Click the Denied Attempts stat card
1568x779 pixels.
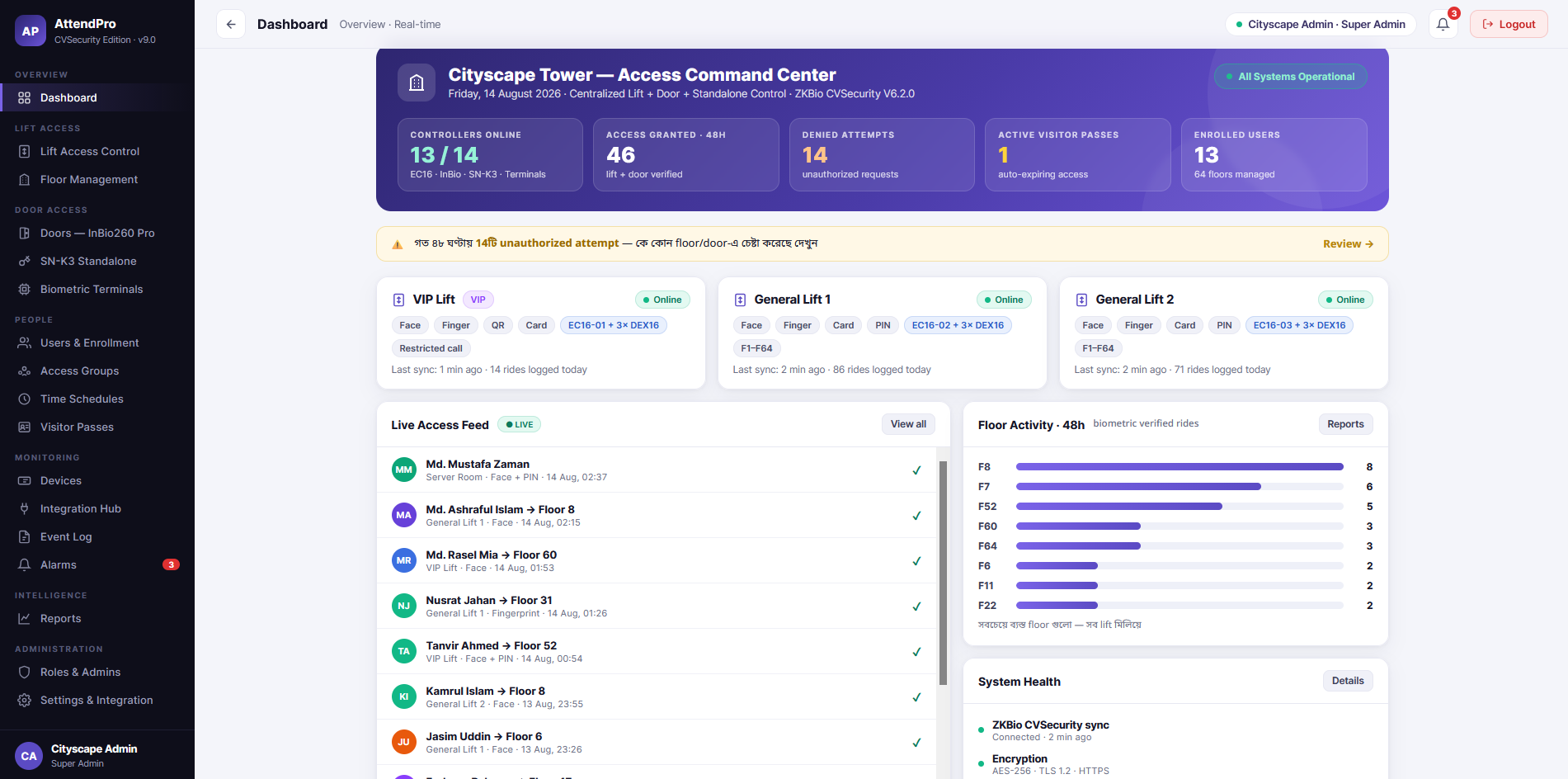(x=882, y=154)
